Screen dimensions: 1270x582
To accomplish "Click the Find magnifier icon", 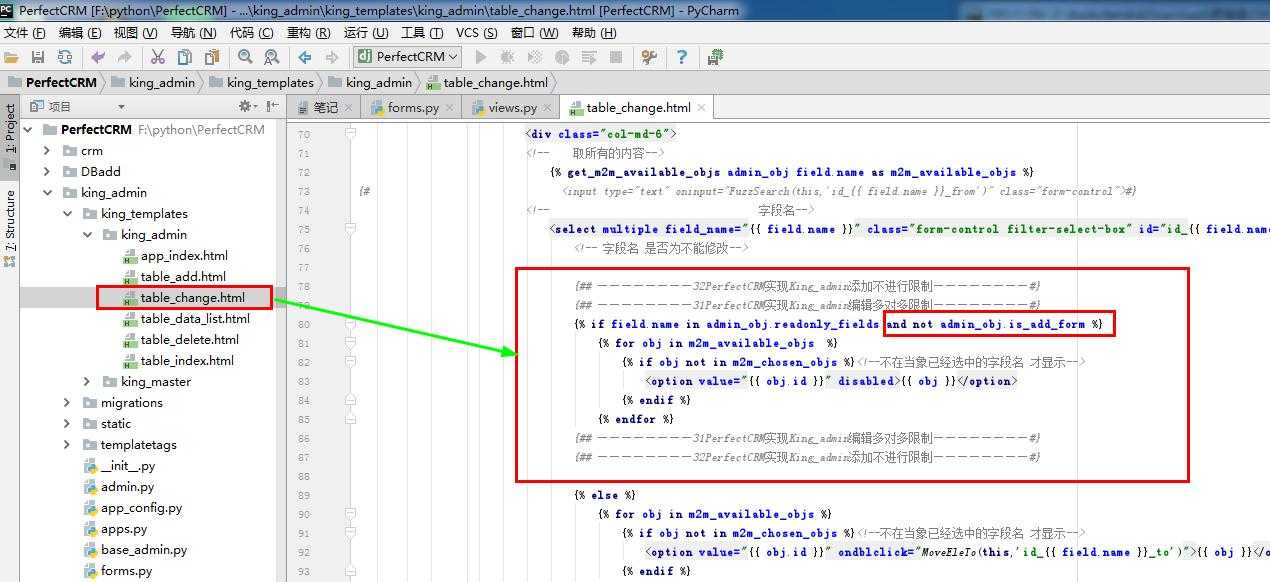I will click(245, 57).
